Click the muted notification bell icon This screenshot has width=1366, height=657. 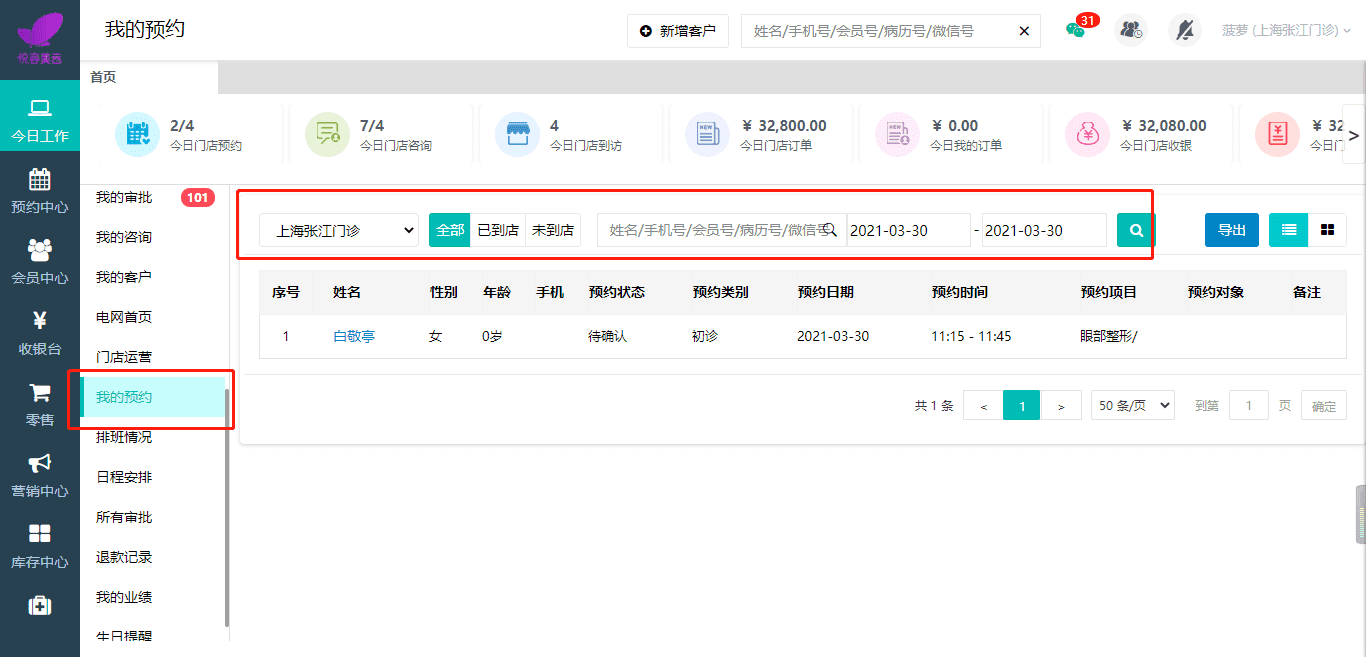click(x=1185, y=30)
